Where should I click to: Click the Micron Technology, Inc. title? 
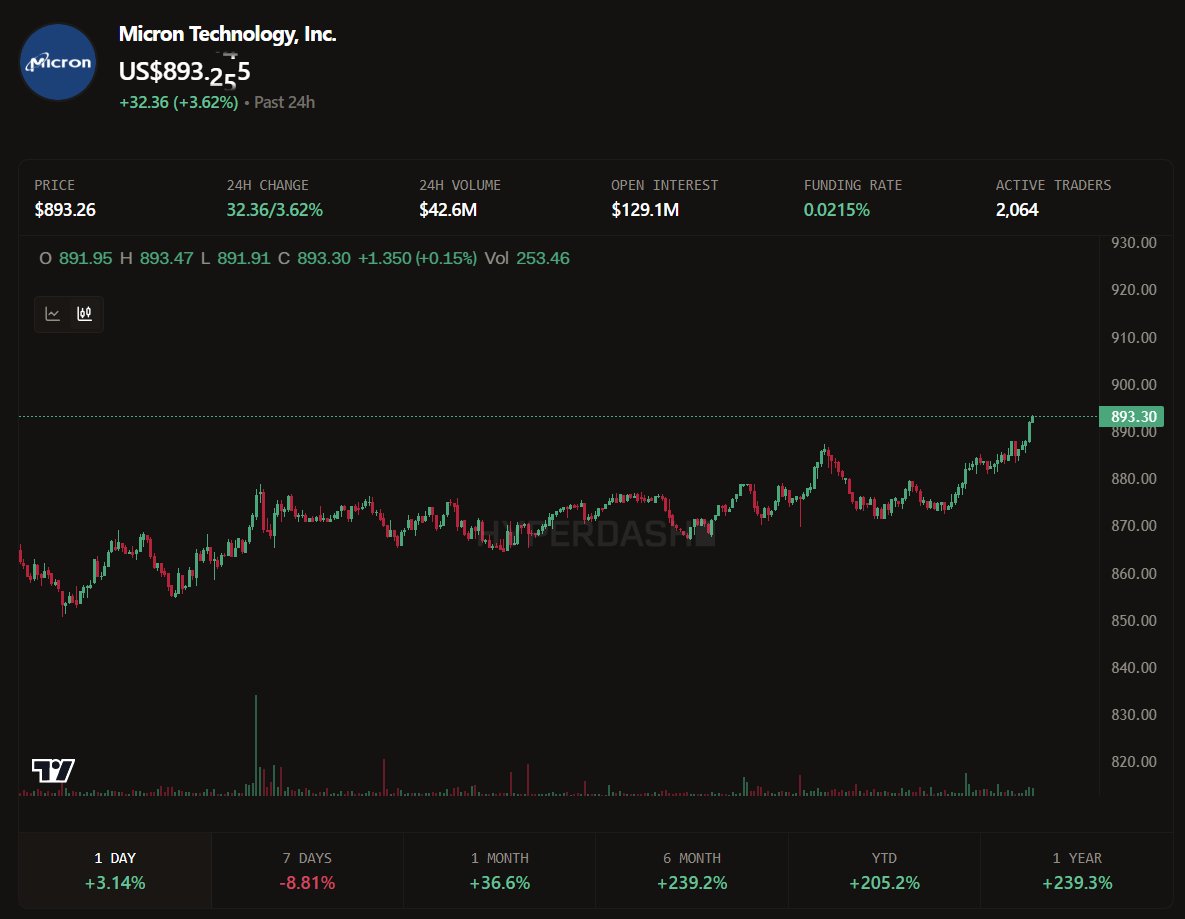pos(227,34)
